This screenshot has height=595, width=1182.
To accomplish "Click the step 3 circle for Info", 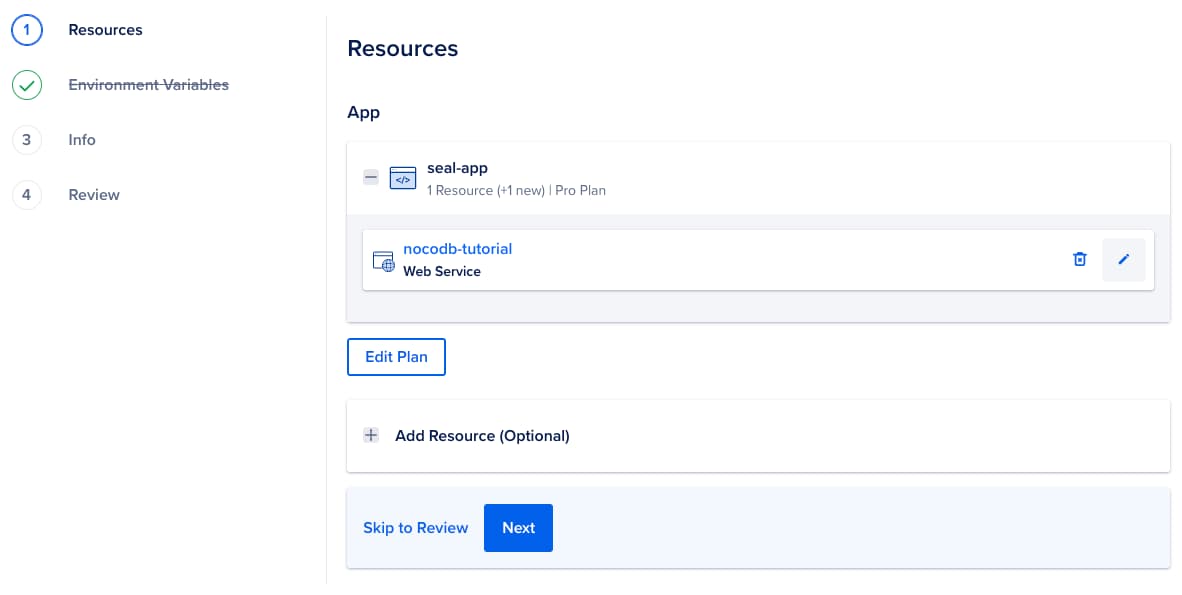I will (27, 140).
